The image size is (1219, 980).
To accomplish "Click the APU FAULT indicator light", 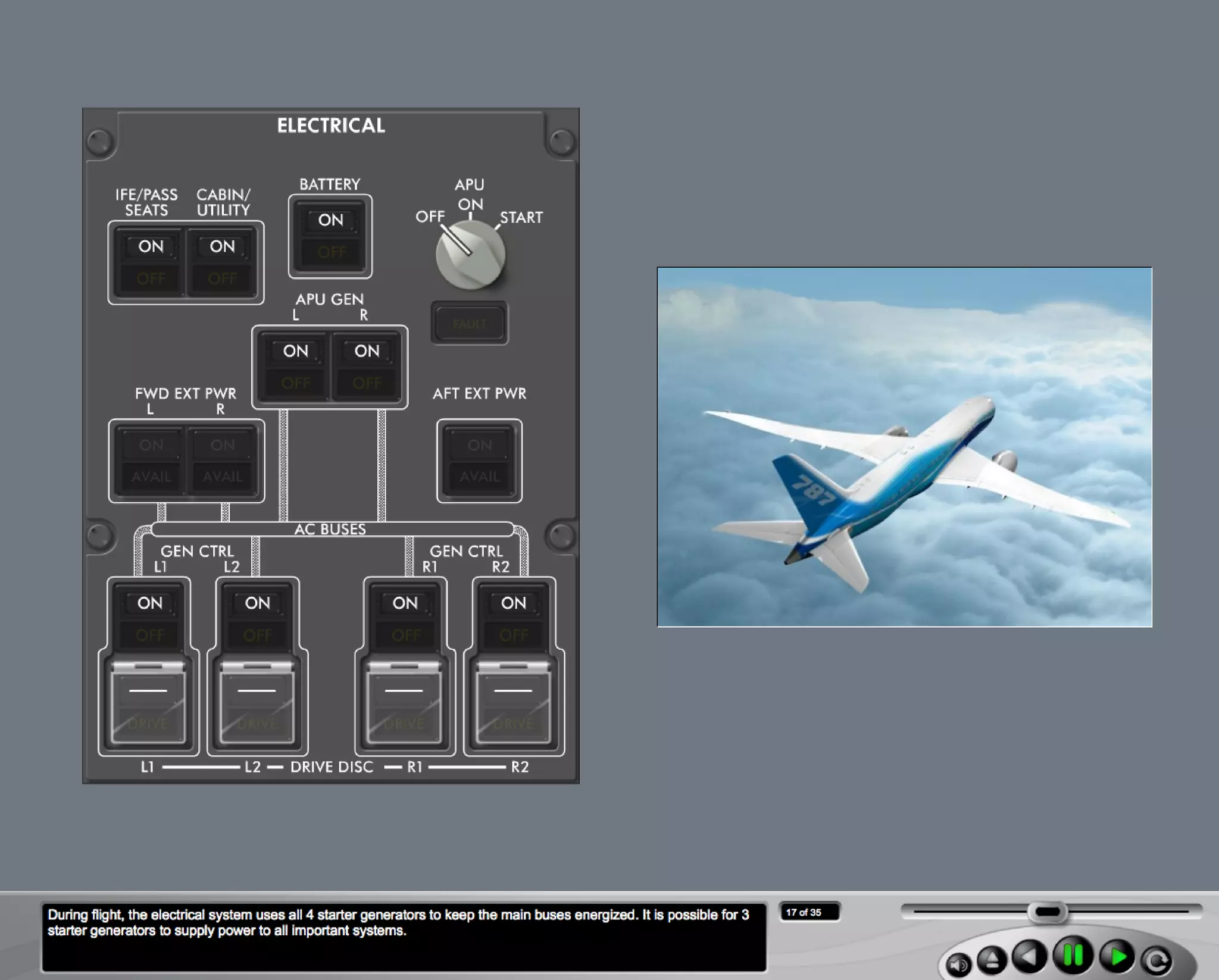I will click(470, 324).
